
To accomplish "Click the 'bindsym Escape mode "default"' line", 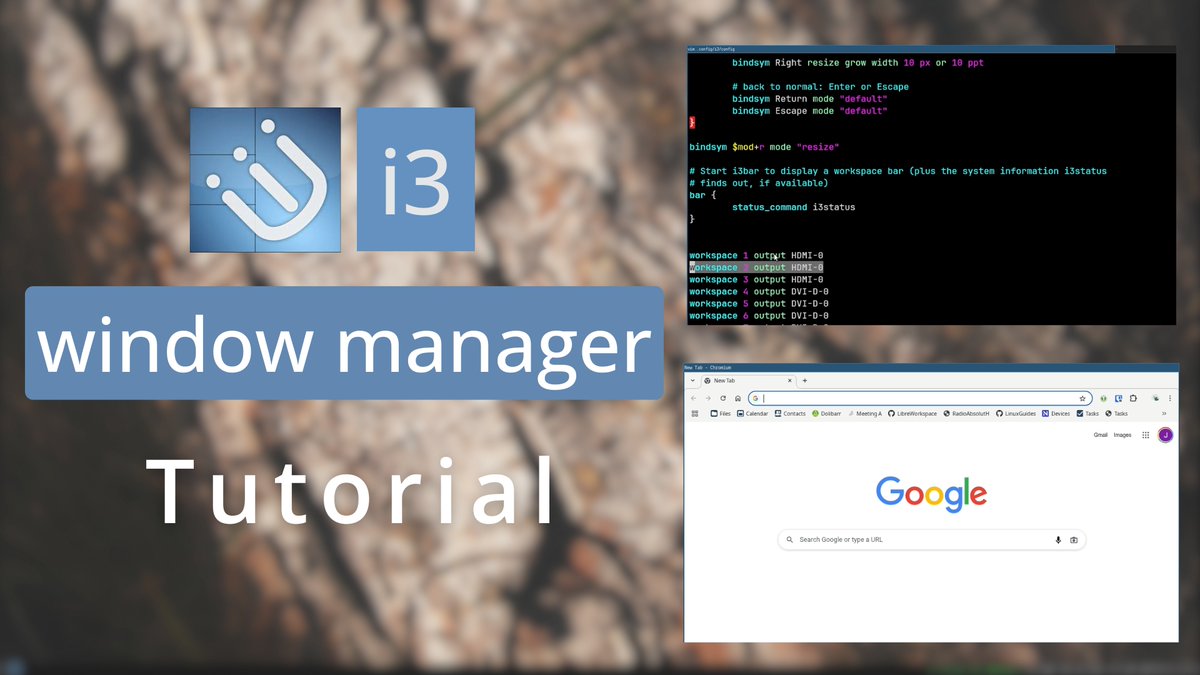I will [810, 111].
